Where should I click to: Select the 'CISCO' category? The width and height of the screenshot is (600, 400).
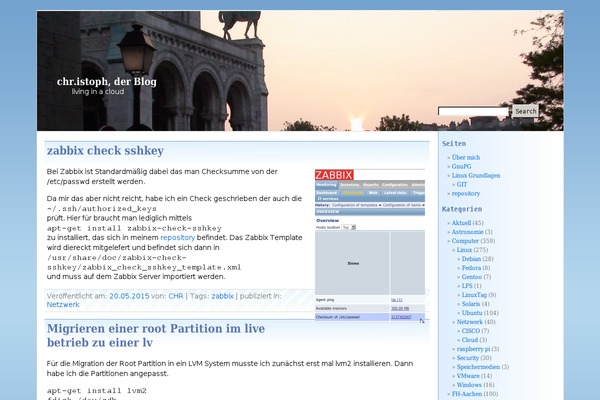[471, 331]
